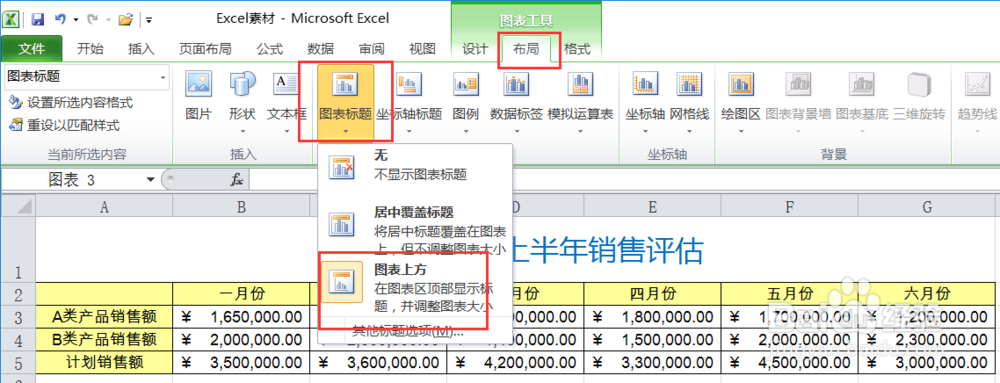Click cell 计划销售额
The width and height of the screenshot is (1000, 383).
point(103,363)
